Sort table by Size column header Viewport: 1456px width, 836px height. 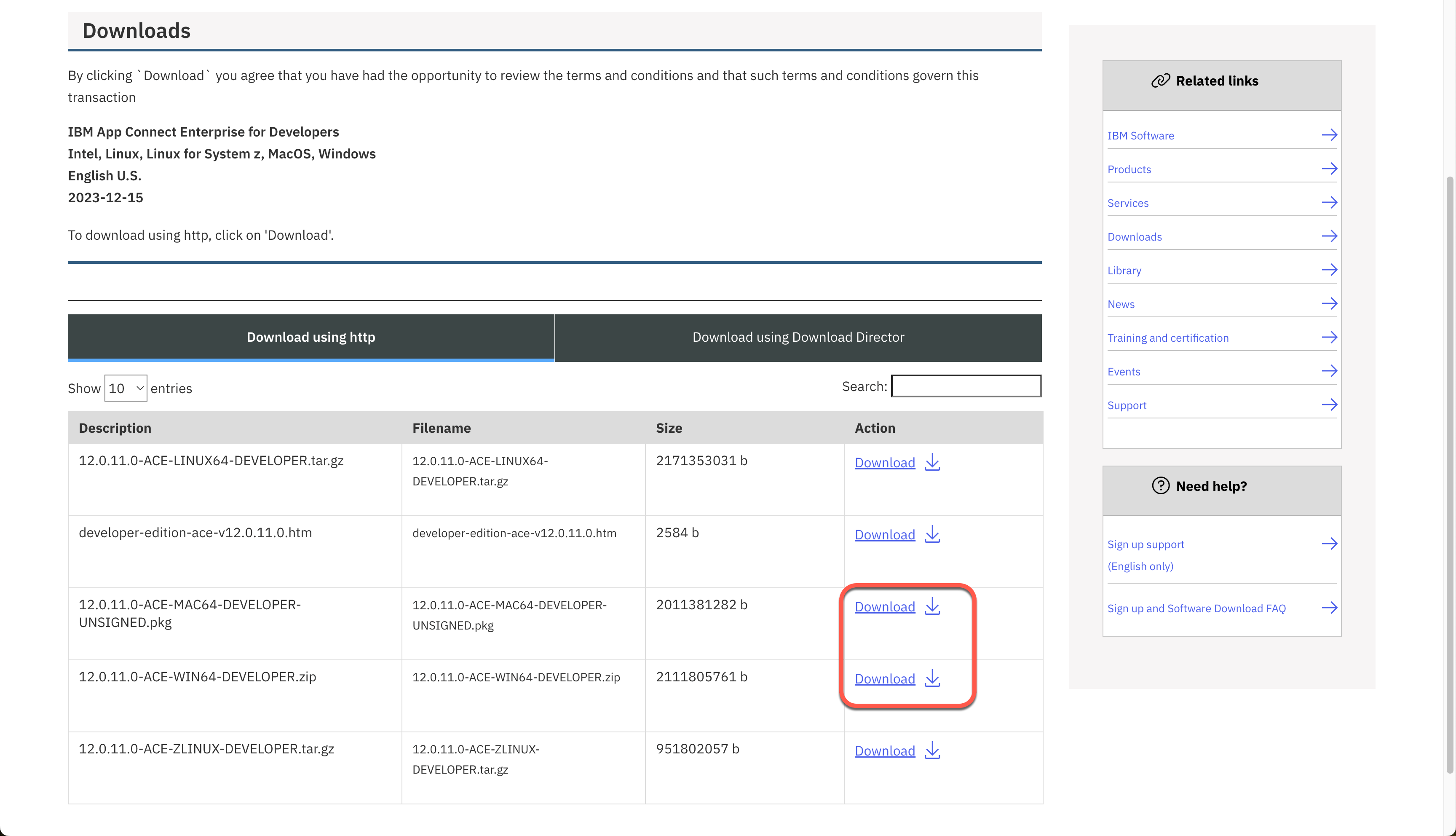669,428
